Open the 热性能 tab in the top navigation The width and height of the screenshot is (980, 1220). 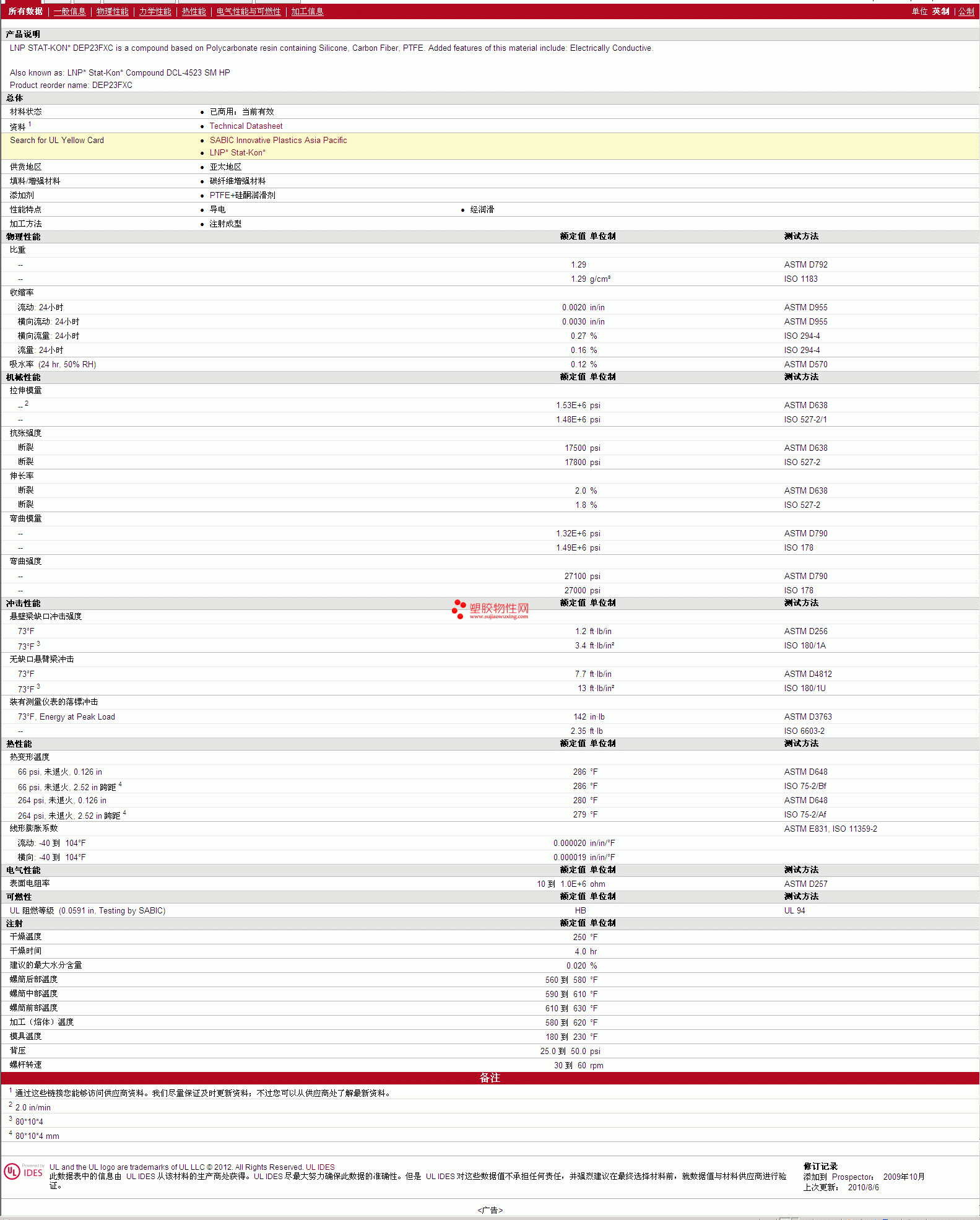pyautogui.click(x=194, y=12)
